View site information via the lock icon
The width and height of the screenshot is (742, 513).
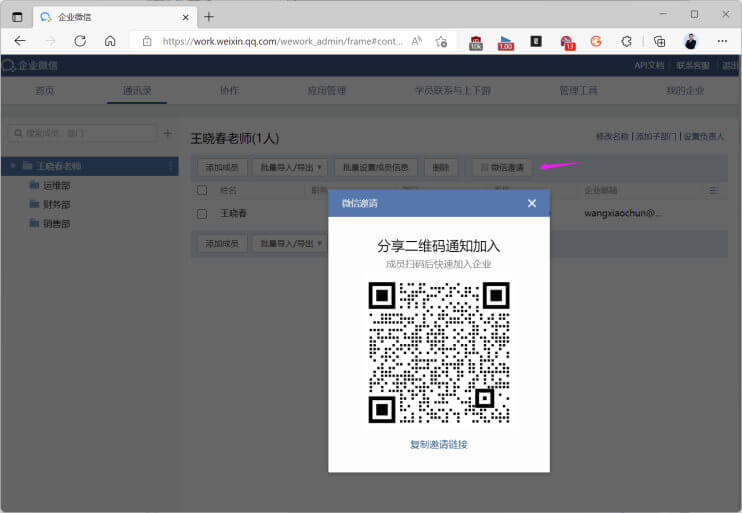point(147,41)
